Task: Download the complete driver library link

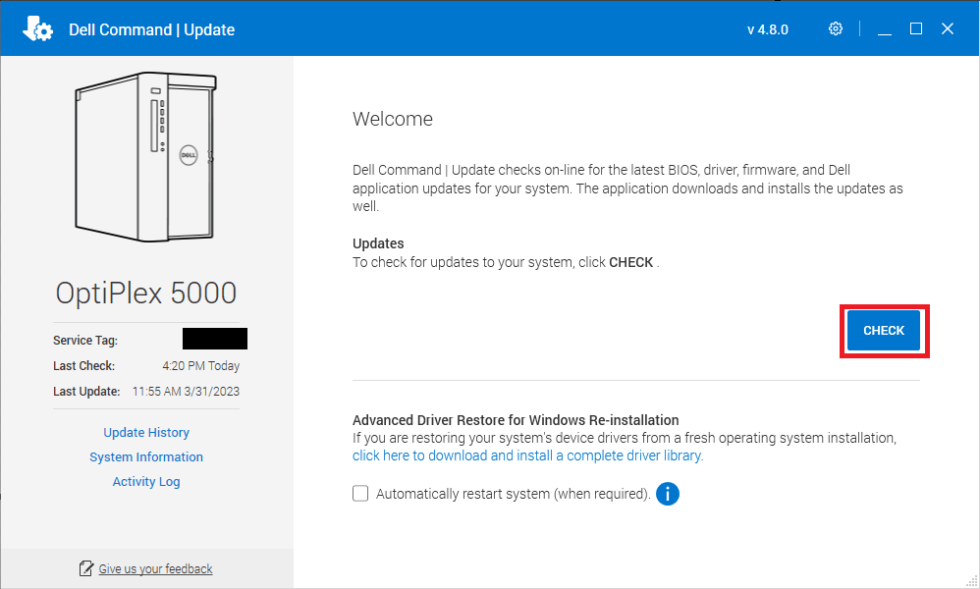Action: pos(528,456)
